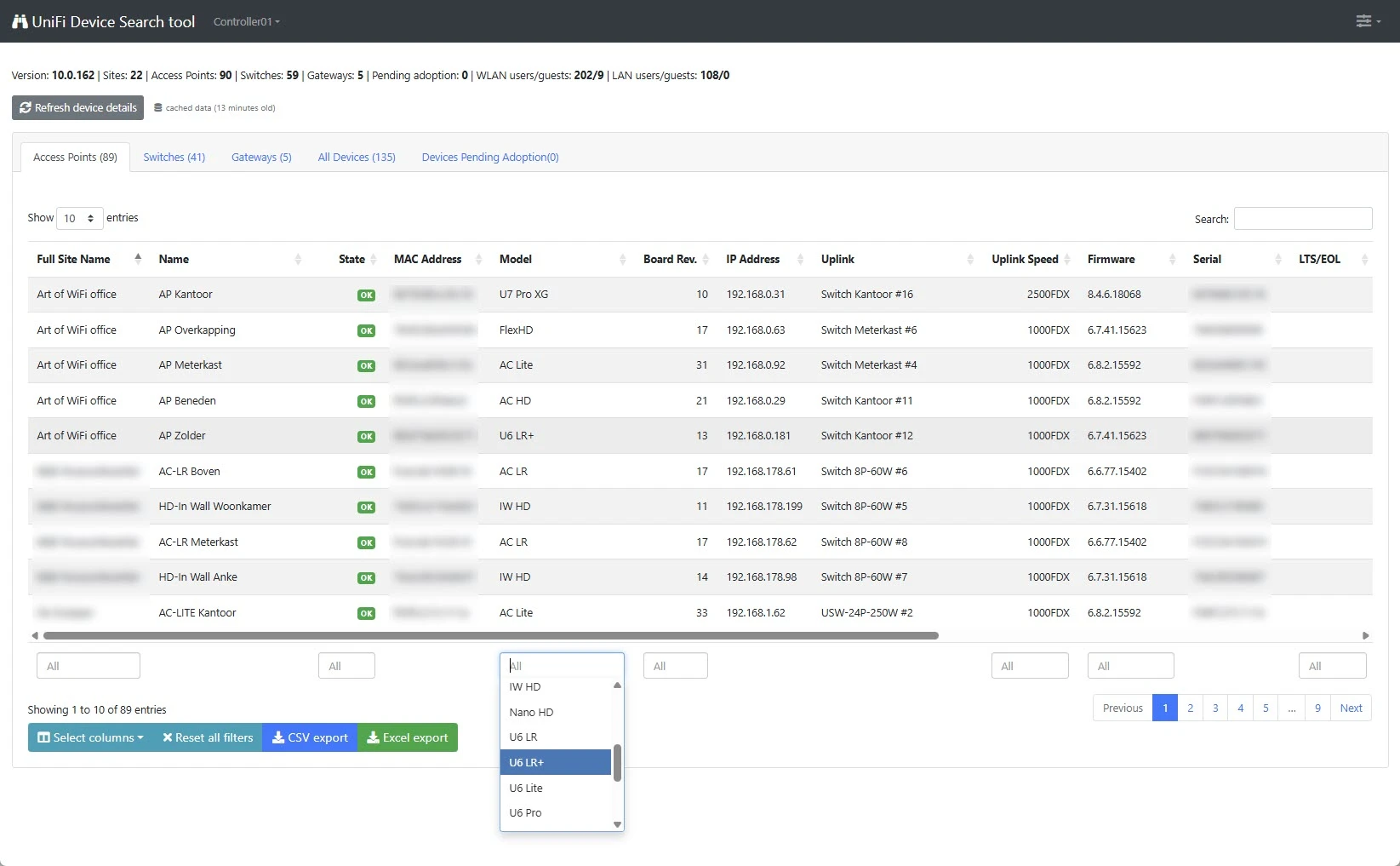Sort by Name column arrows
This screenshot has width=1400, height=866.
coord(298,259)
